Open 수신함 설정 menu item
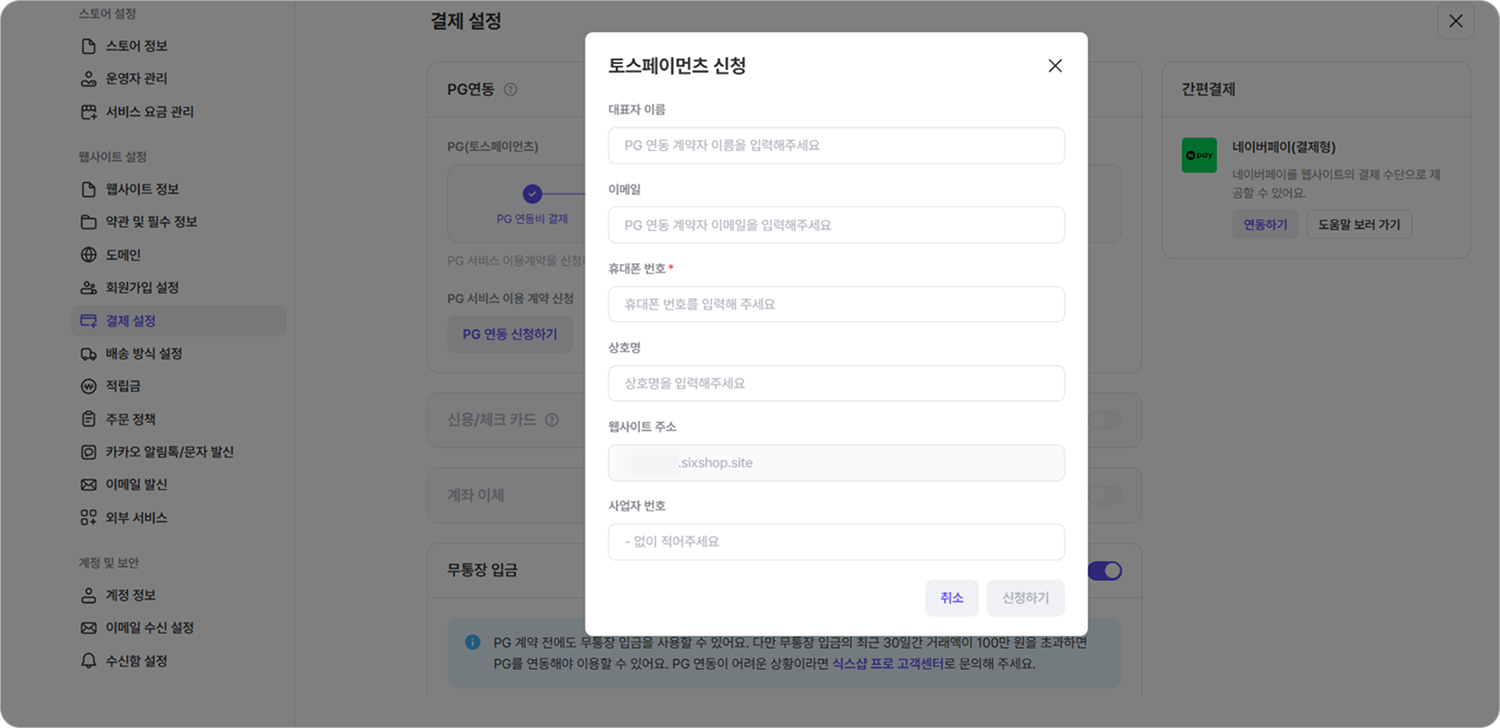 (x=179, y=661)
